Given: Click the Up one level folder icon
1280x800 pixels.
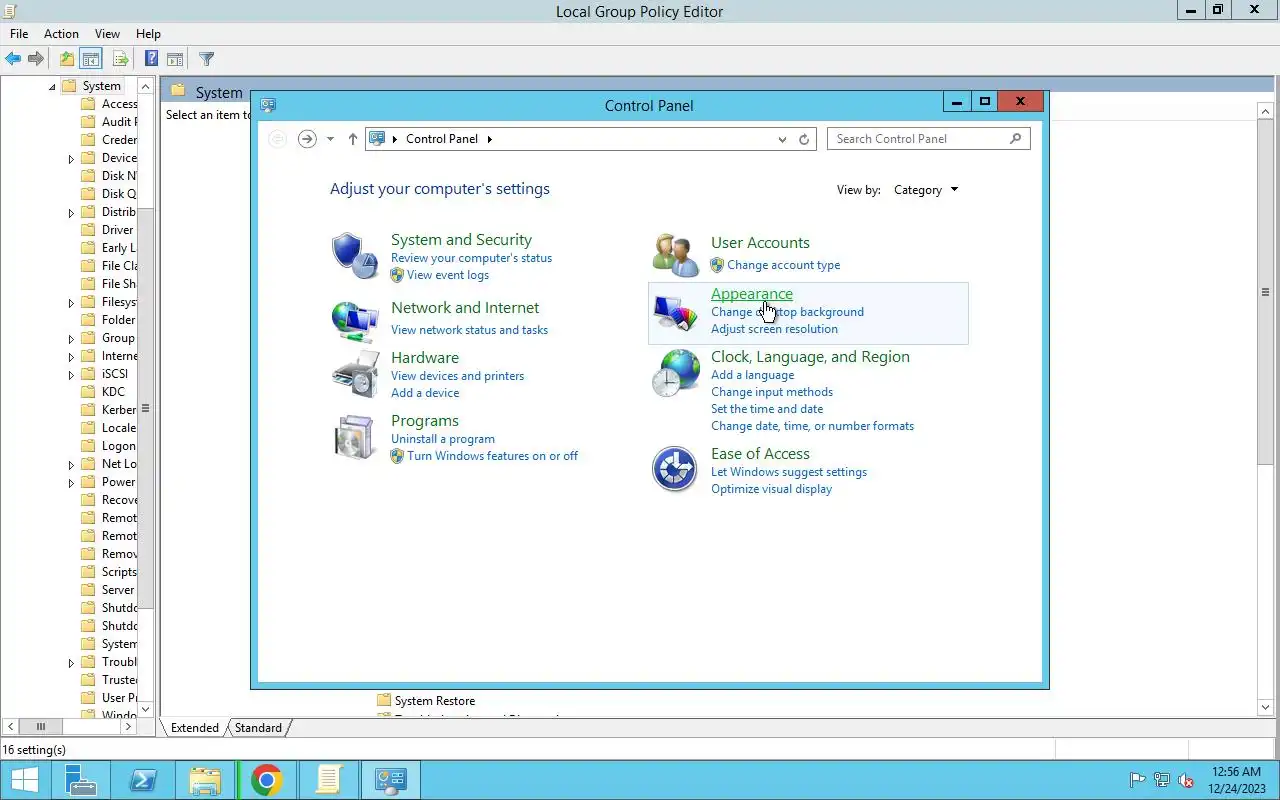Looking at the screenshot, I should click(x=66, y=59).
